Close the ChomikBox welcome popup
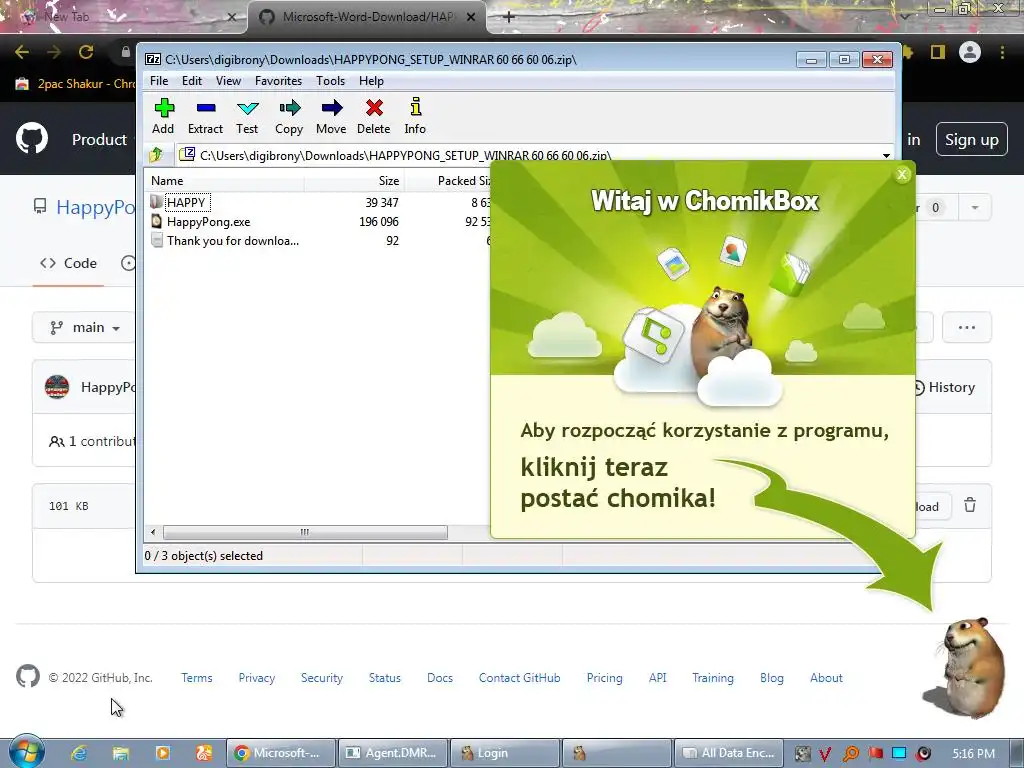Screen dimensions: 1024x768 [902, 174]
